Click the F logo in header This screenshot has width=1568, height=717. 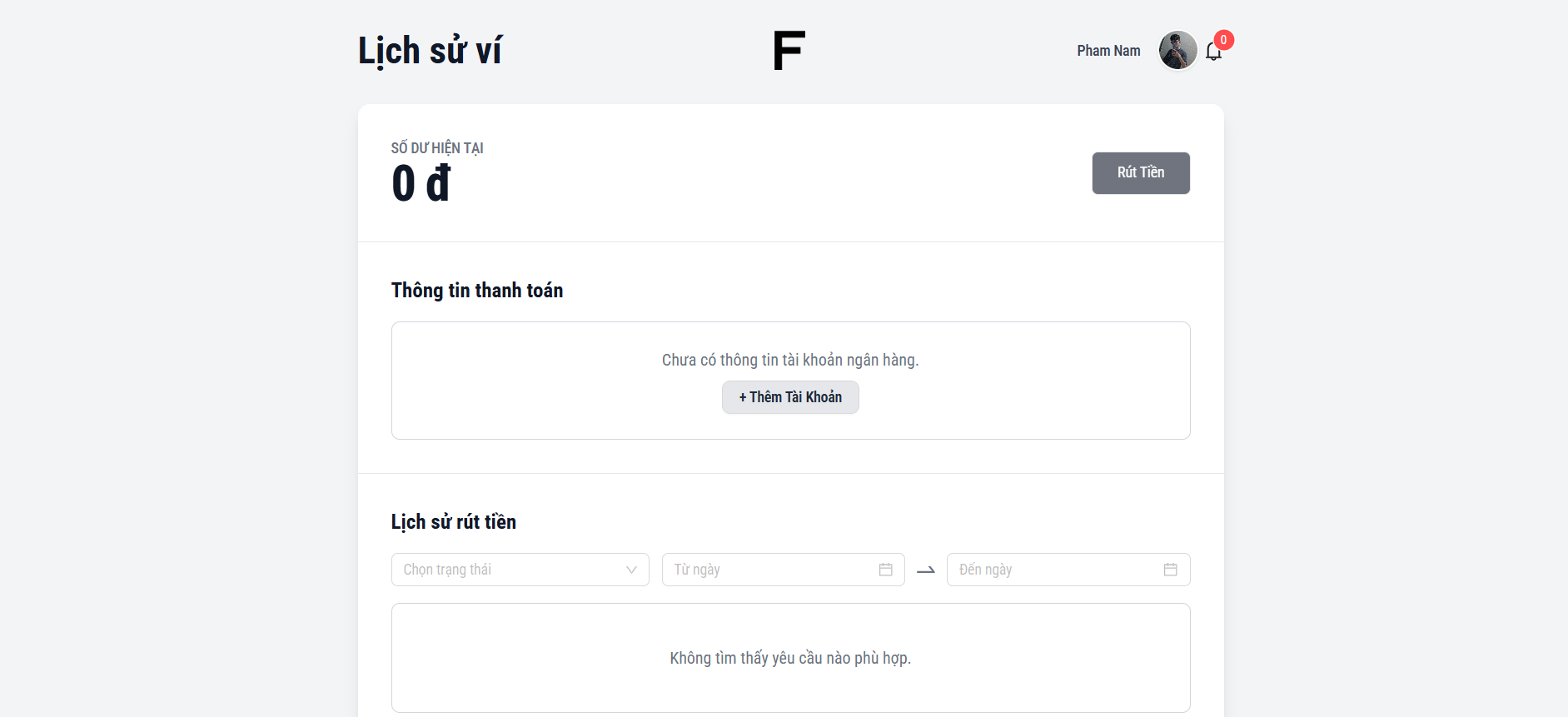(x=789, y=51)
